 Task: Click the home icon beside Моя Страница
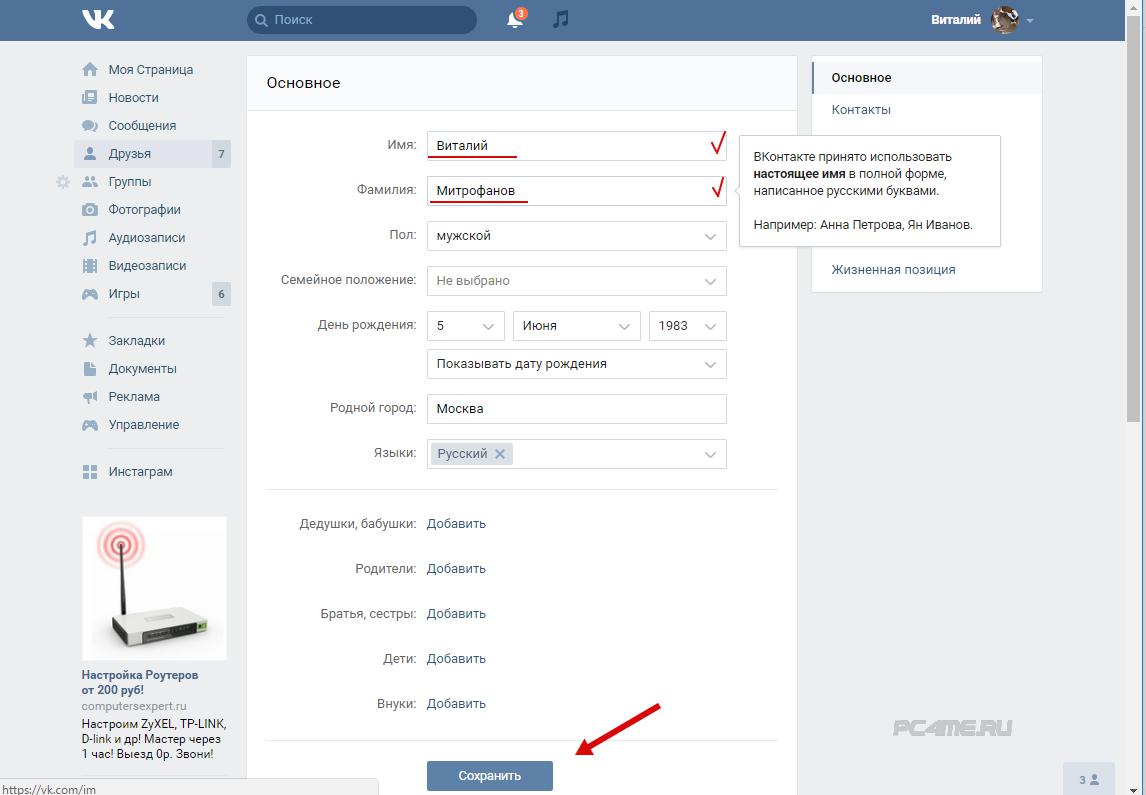(x=90, y=69)
